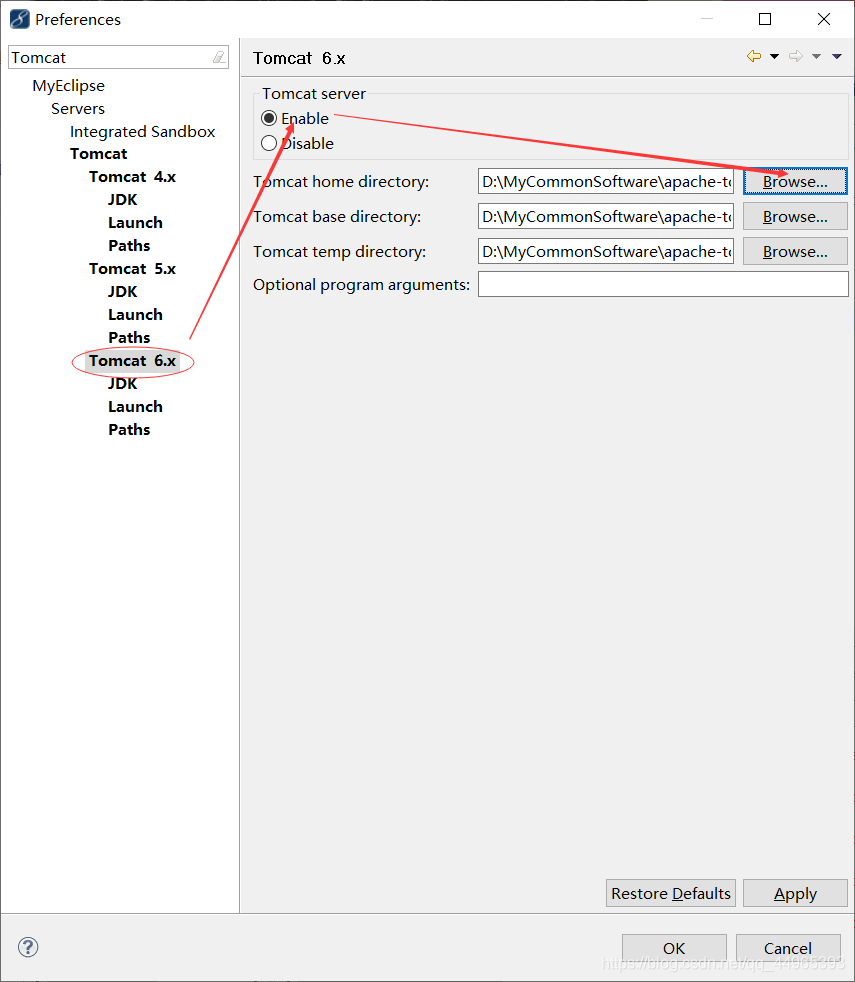Select Tomcat 5.x in the tree
This screenshot has width=855, height=982.
click(x=132, y=269)
